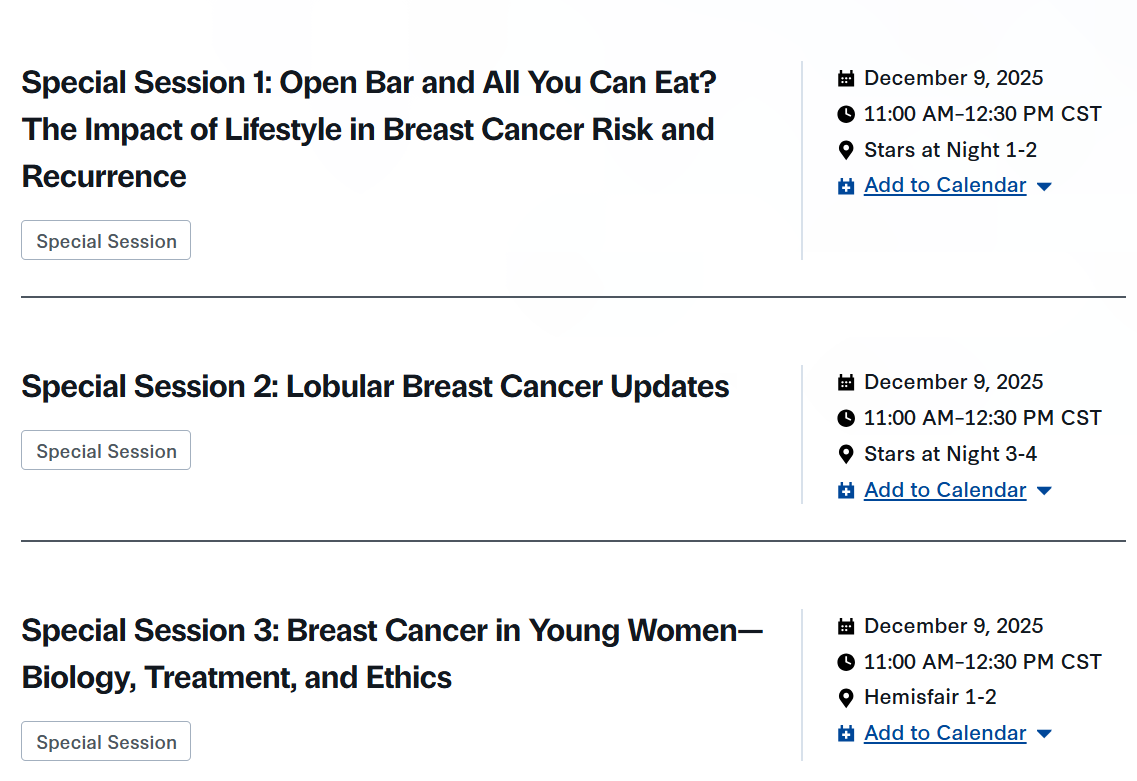Click clock icon for Special Session 1 time
The width and height of the screenshot is (1137, 781).
tap(846, 114)
